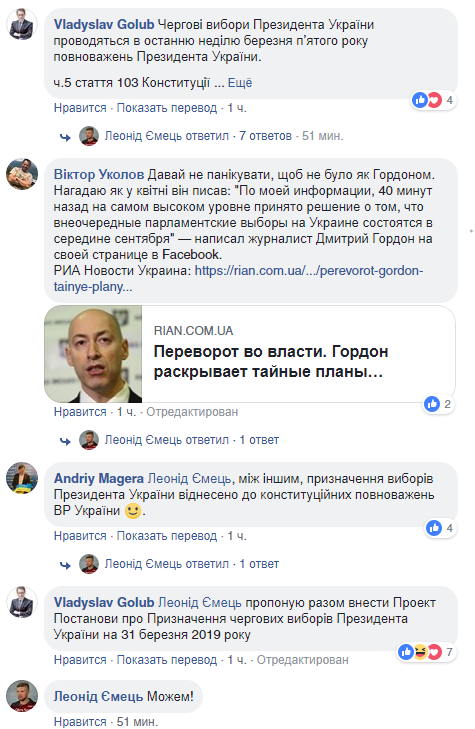This screenshot has height=729, width=475.
Task: Open Gordon article preview thumbnail
Action: point(93,354)
